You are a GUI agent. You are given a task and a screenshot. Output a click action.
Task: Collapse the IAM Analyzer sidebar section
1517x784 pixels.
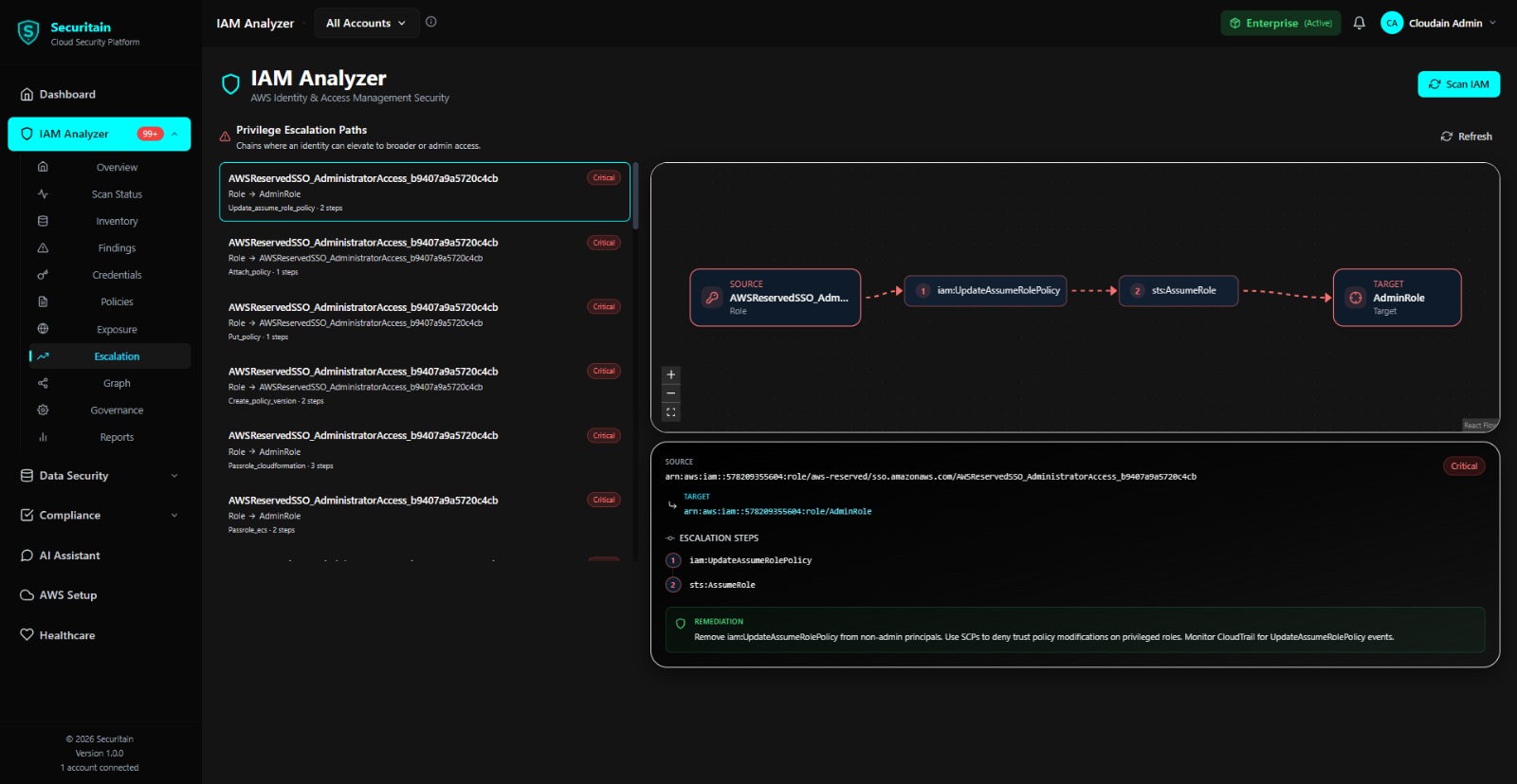(174, 134)
